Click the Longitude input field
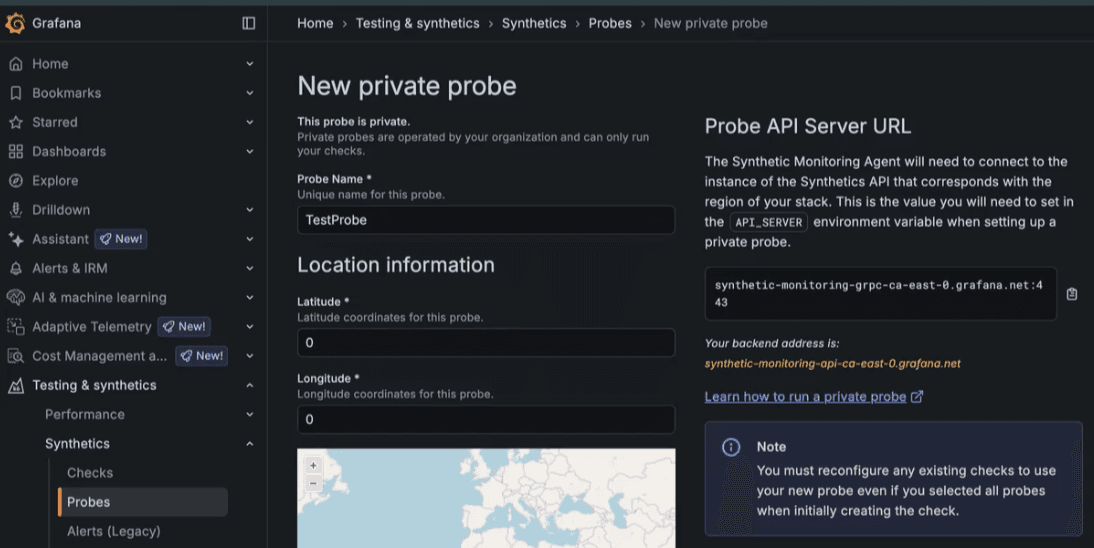The height and width of the screenshot is (548, 1094). pyautogui.click(x=486, y=420)
